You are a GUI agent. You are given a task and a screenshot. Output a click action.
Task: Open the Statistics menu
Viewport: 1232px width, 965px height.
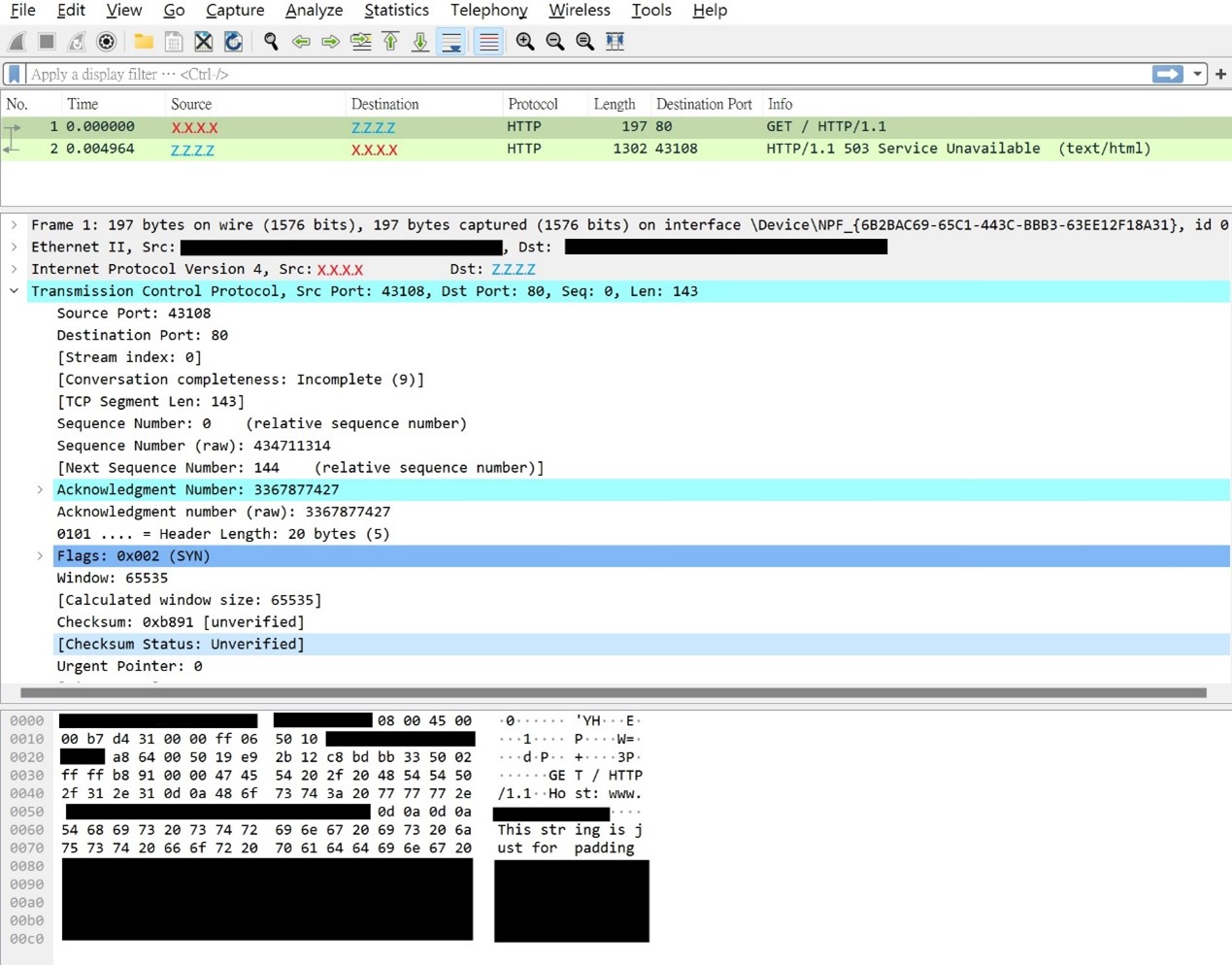(x=395, y=11)
